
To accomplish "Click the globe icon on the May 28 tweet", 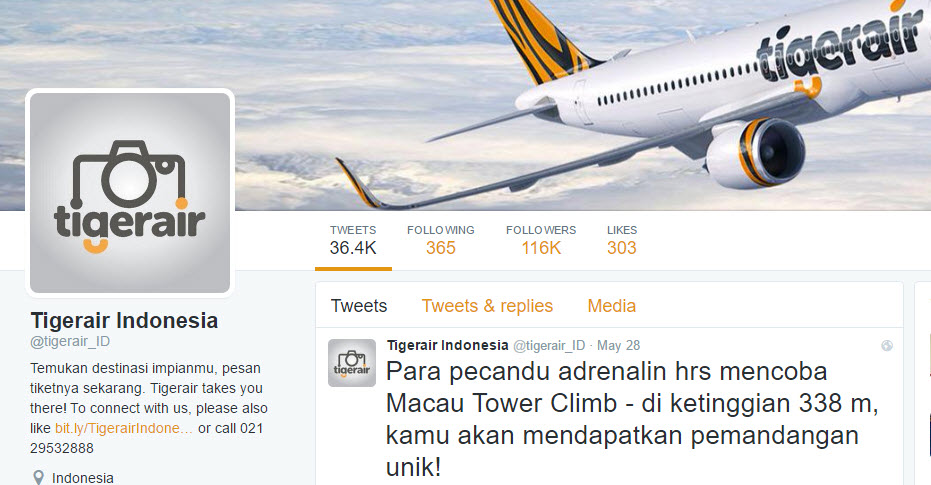I will (886, 345).
